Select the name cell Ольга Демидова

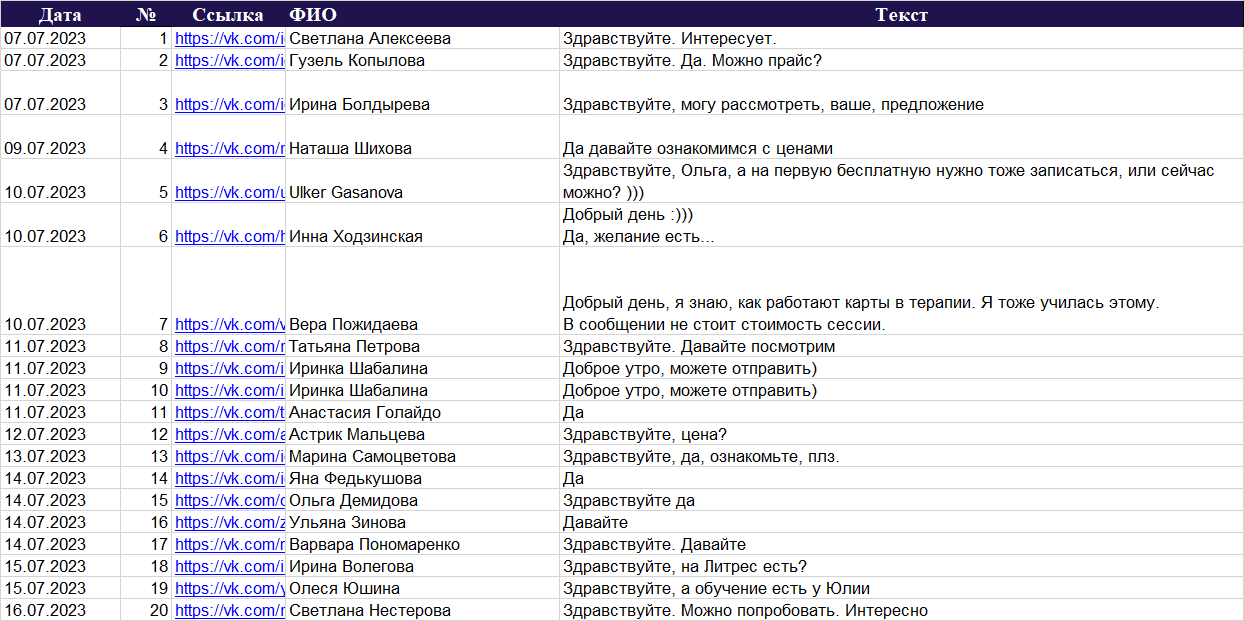click(x=422, y=500)
